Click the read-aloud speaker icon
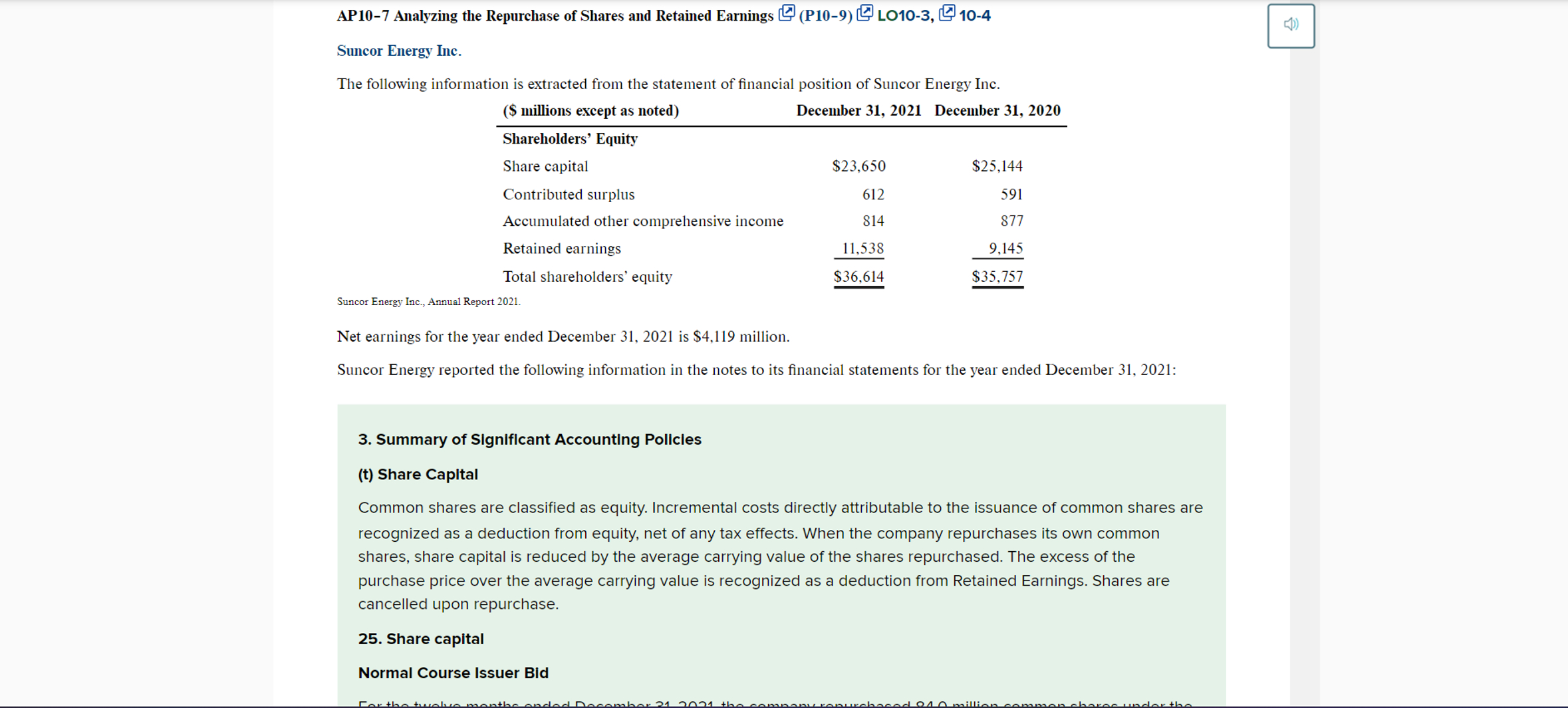This screenshot has width=1568, height=708. pyautogui.click(x=1291, y=25)
